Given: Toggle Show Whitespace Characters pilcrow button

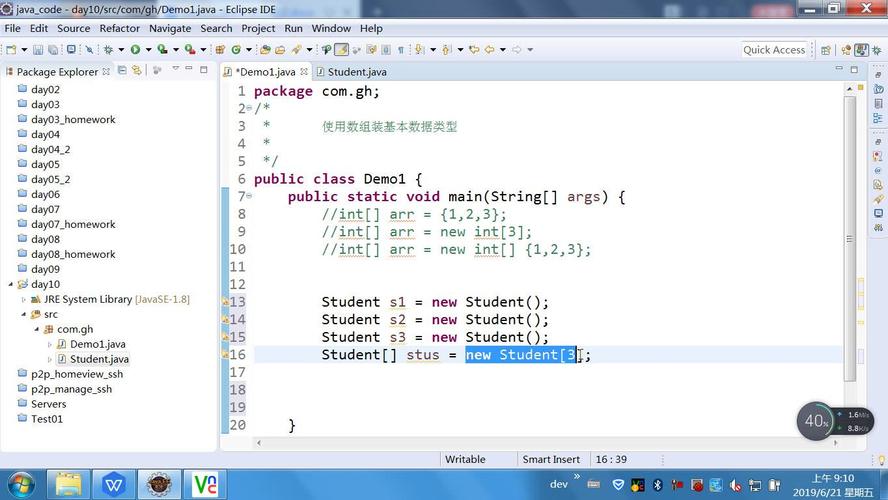Looking at the screenshot, I should (400, 50).
